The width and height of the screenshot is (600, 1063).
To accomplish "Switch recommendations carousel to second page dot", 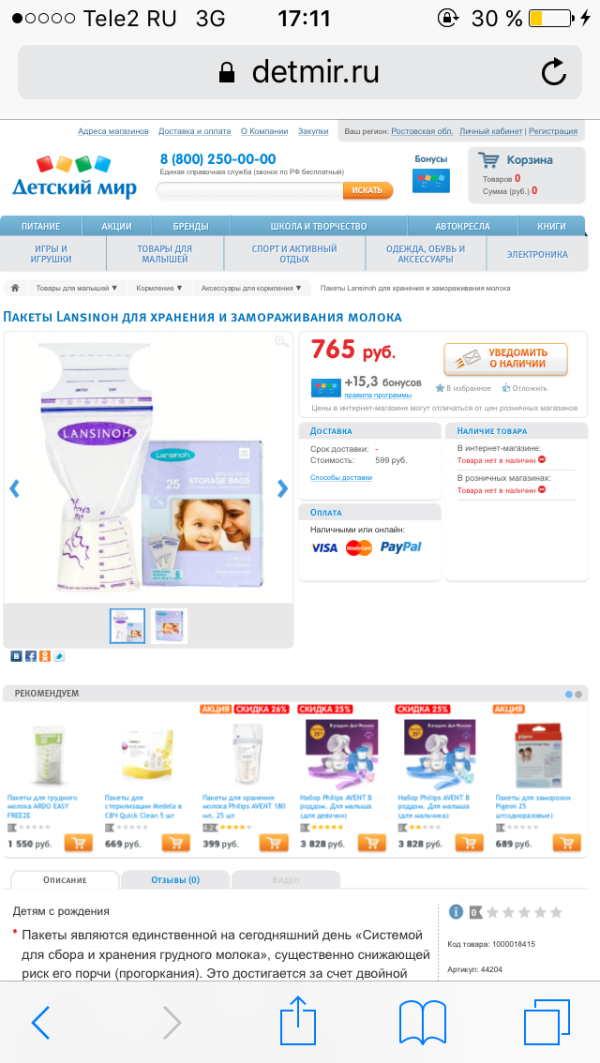I will (578, 694).
